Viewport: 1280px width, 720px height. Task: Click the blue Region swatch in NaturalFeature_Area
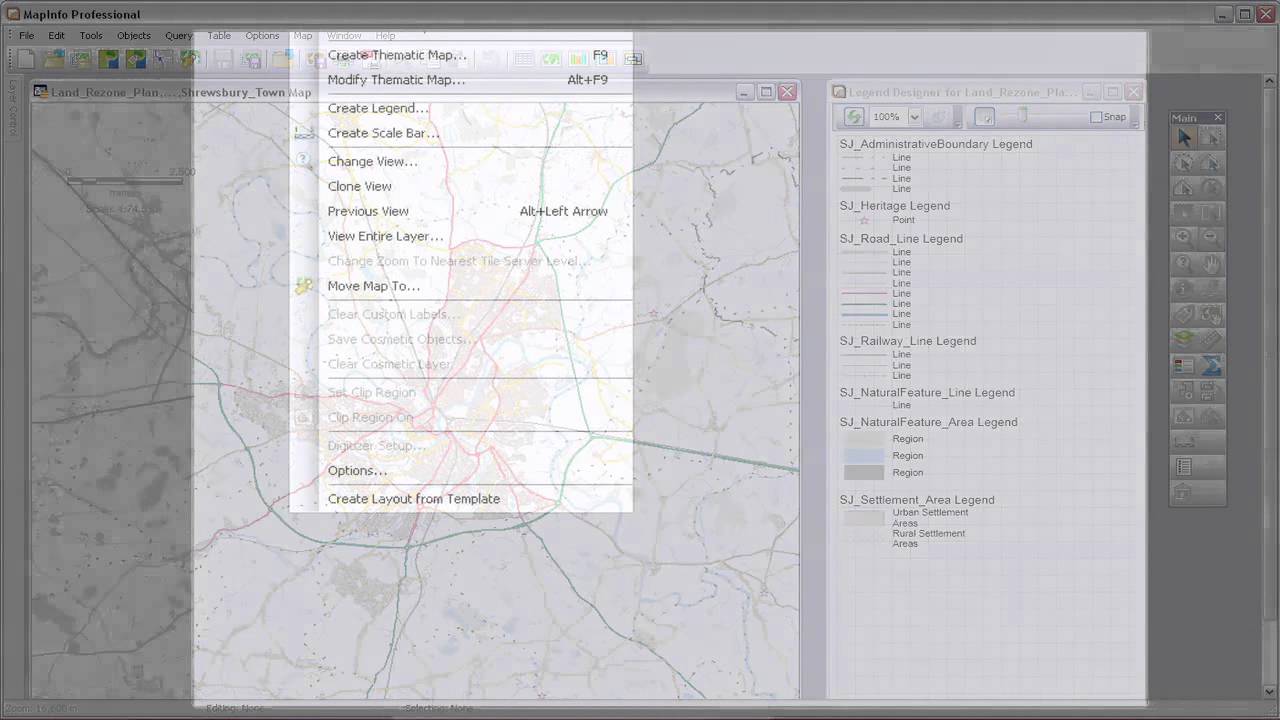pyautogui.click(x=865, y=456)
